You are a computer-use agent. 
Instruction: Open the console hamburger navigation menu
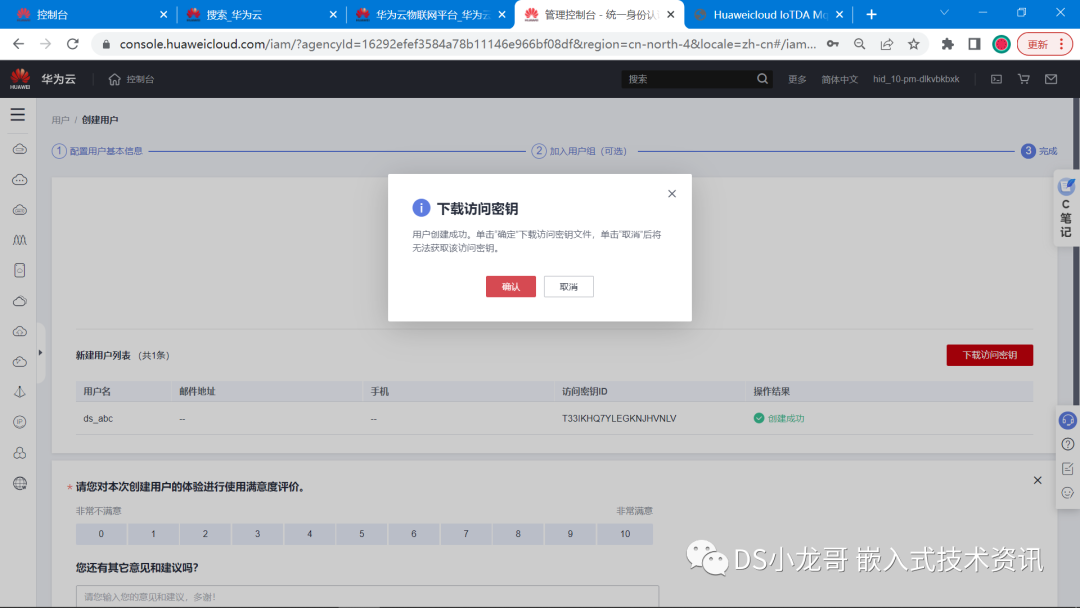(x=18, y=113)
